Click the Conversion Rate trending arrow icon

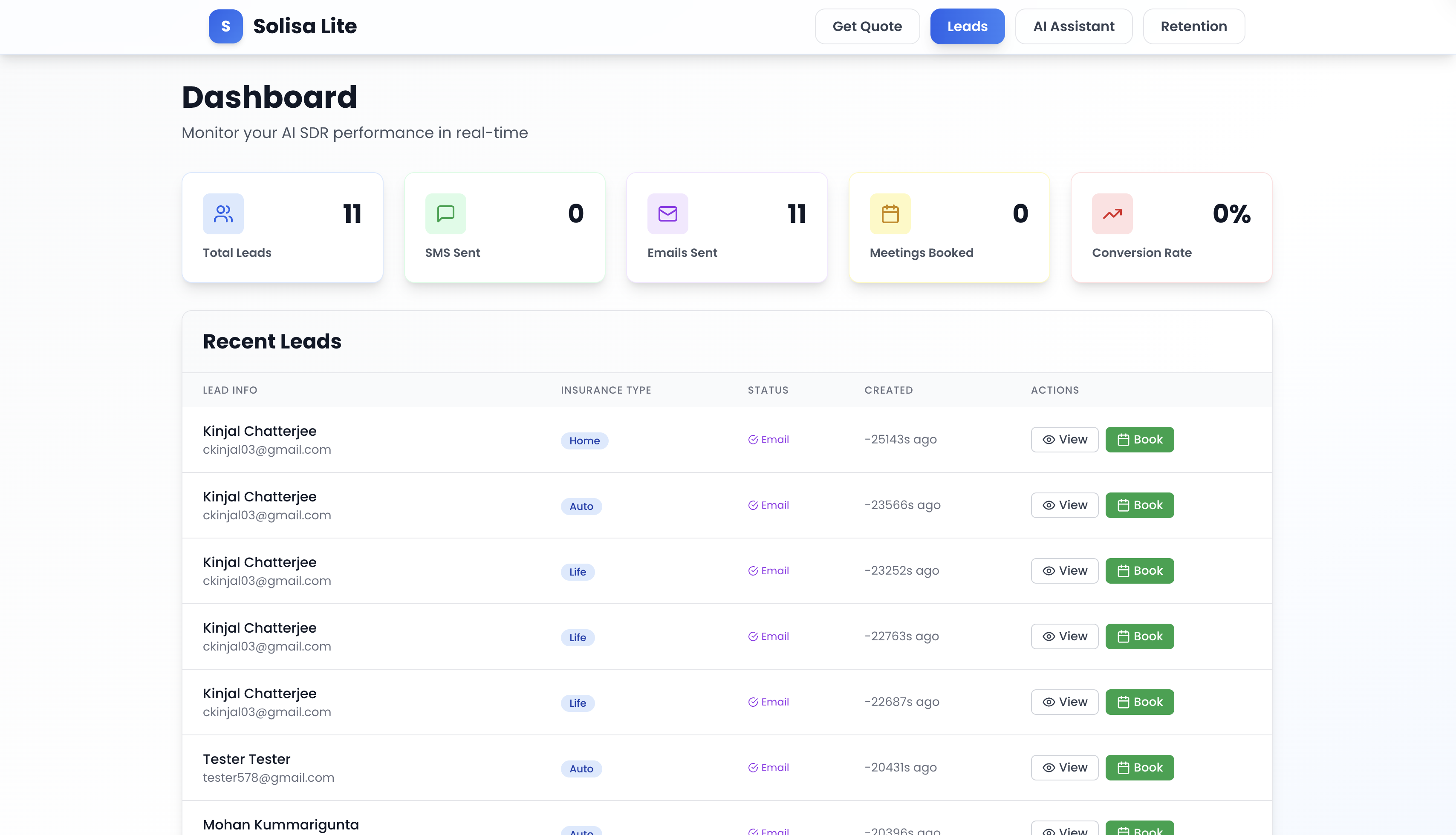(x=1112, y=214)
